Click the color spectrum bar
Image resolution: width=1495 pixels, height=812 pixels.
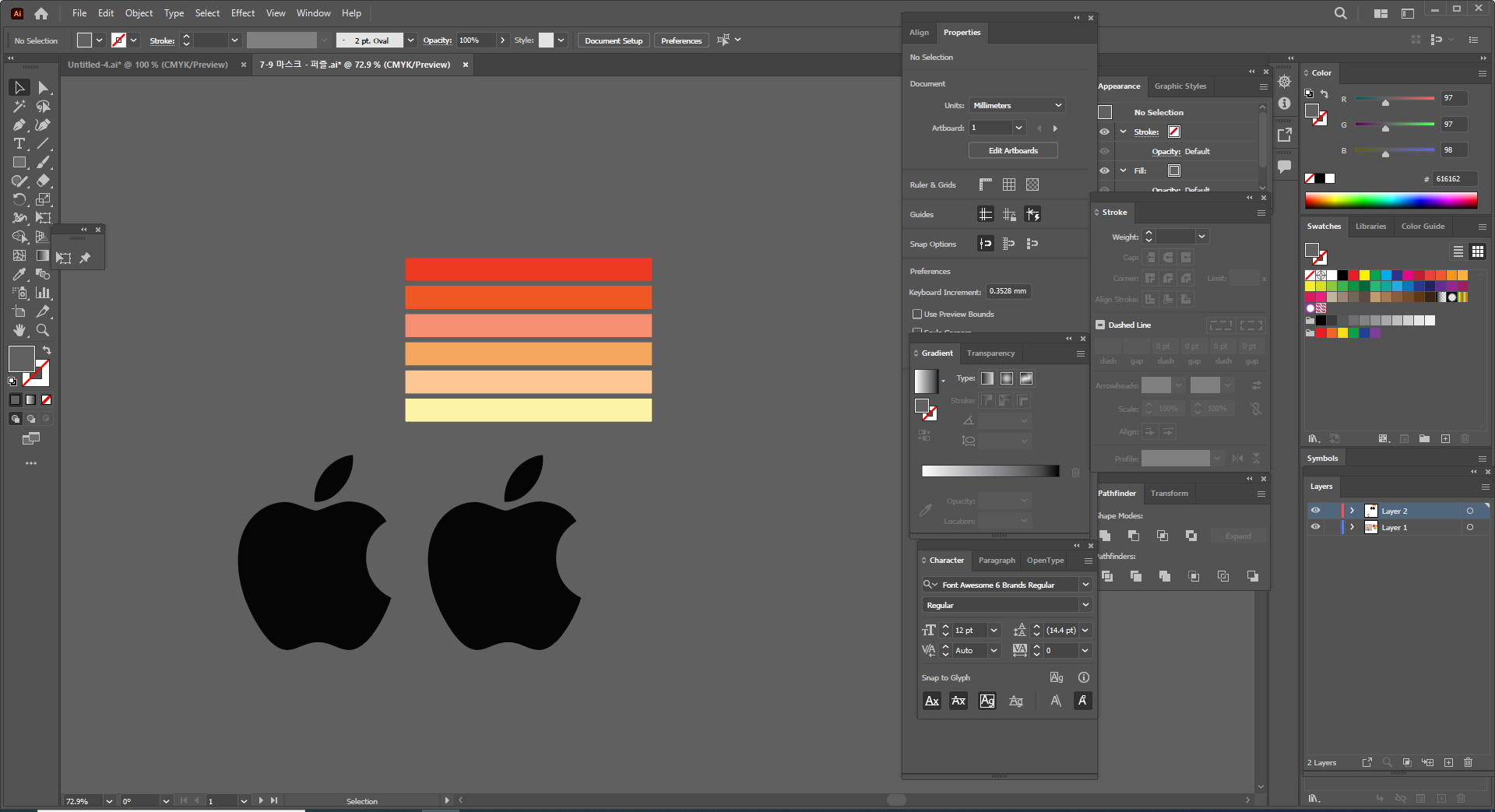pos(1391,200)
